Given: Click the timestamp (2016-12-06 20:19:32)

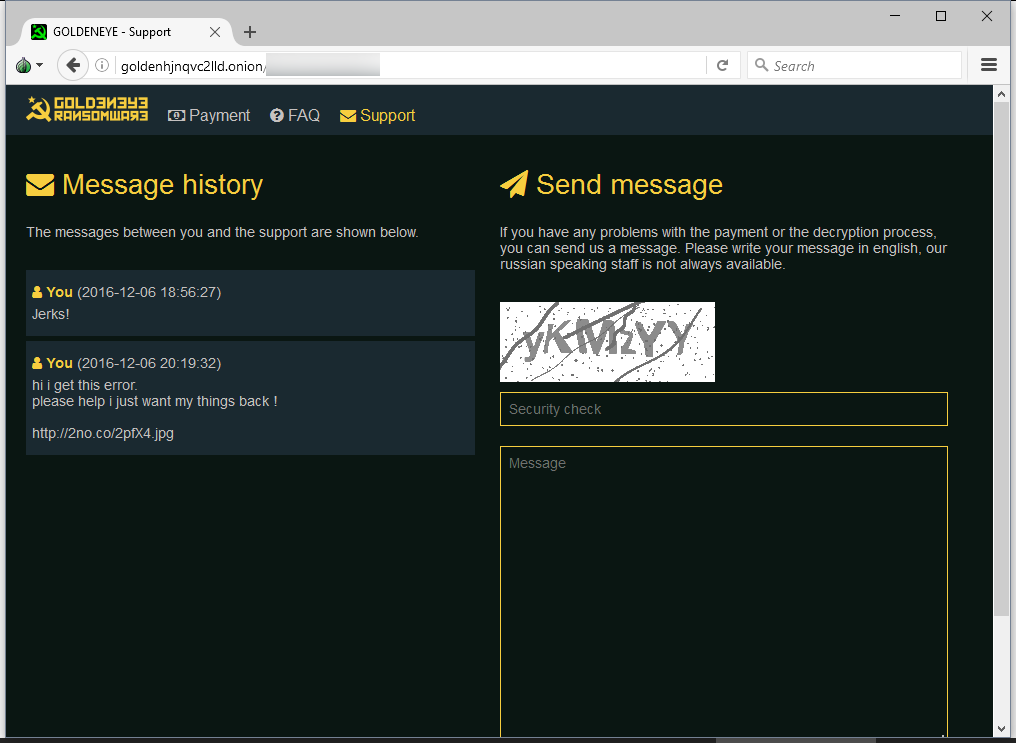Looking at the screenshot, I should [149, 363].
